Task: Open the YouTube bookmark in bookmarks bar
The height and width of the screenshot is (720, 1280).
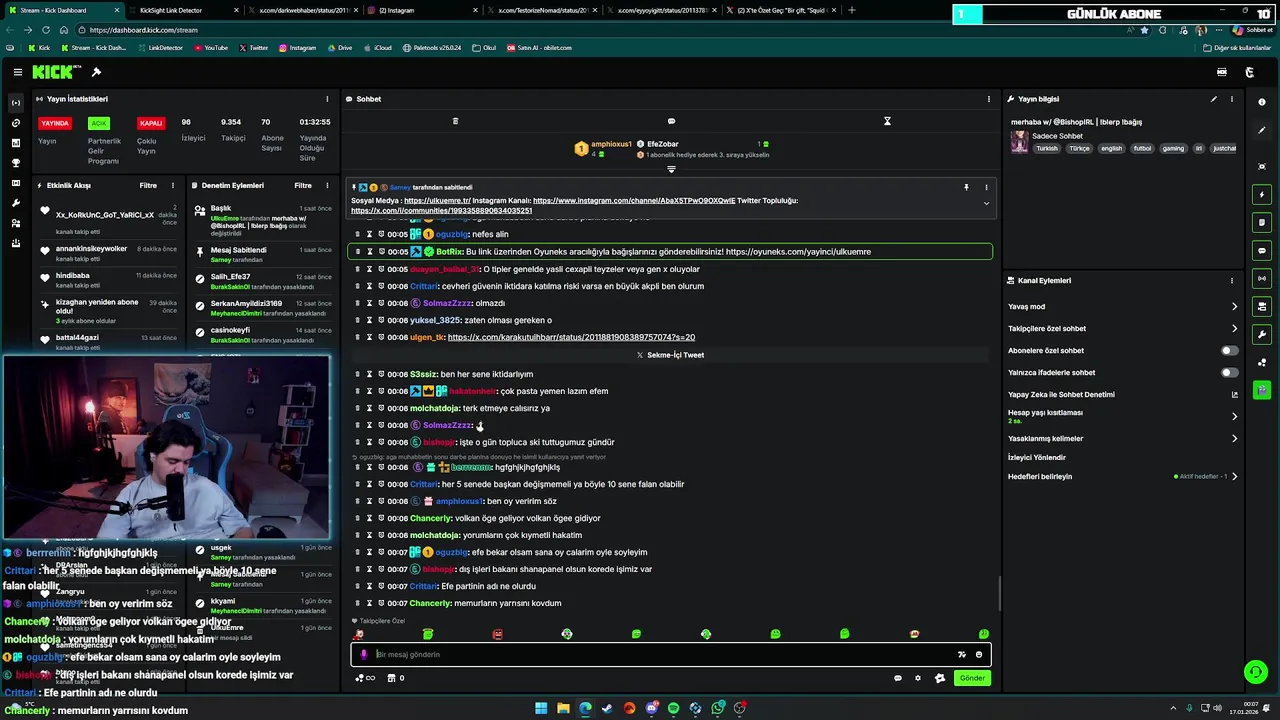Action: 210,48
